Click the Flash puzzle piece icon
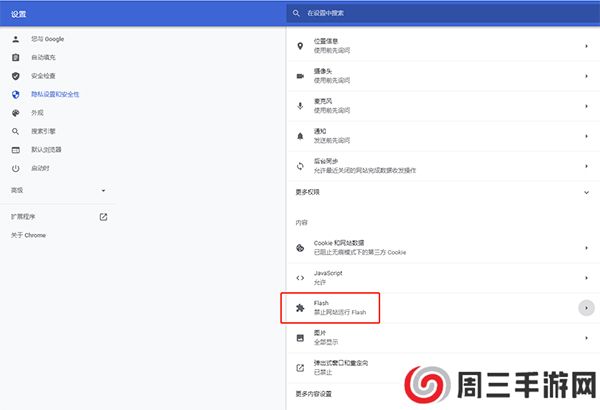This screenshot has width=600, height=410. (299, 308)
